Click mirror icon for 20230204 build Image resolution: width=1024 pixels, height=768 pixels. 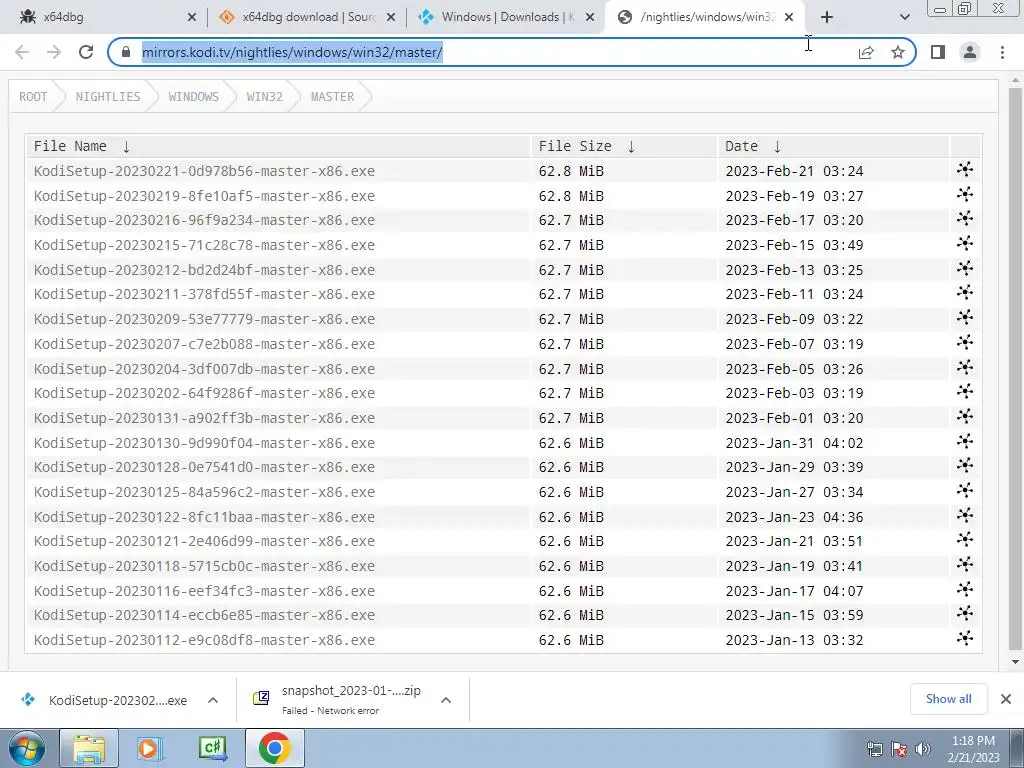[965, 367]
